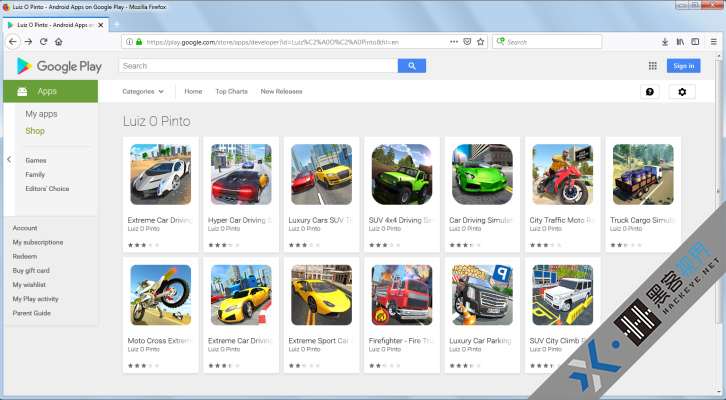Open the Google Play help question icon
This screenshot has width=726, height=400.
[x=650, y=92]
